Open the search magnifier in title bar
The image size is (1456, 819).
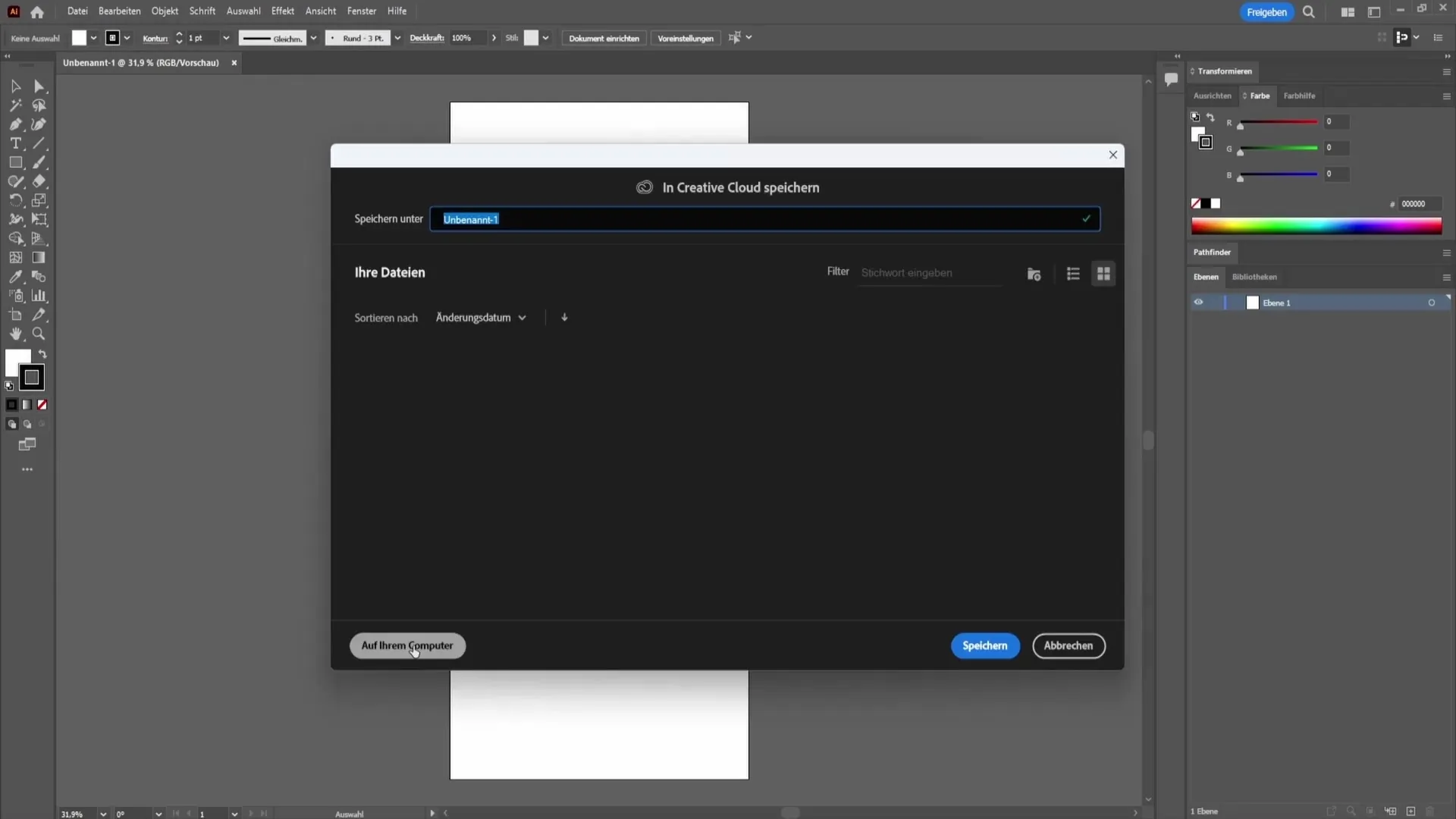point(1309,12)
